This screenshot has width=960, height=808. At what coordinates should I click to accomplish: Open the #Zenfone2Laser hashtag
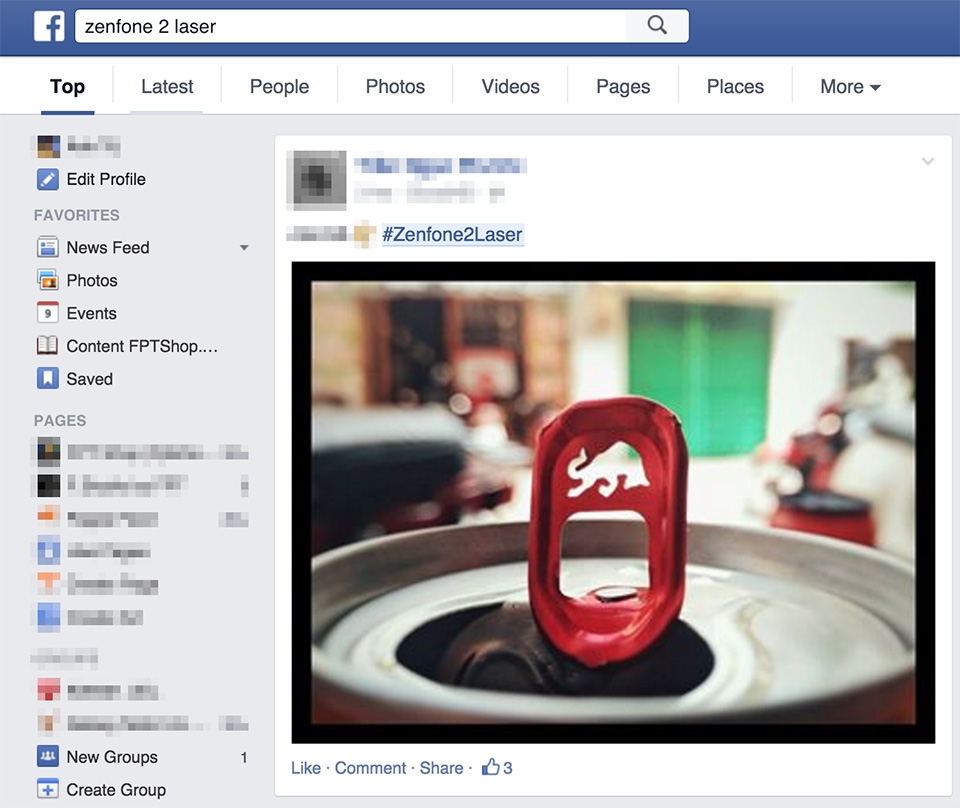pyautogui.click(x=455, y=234)
